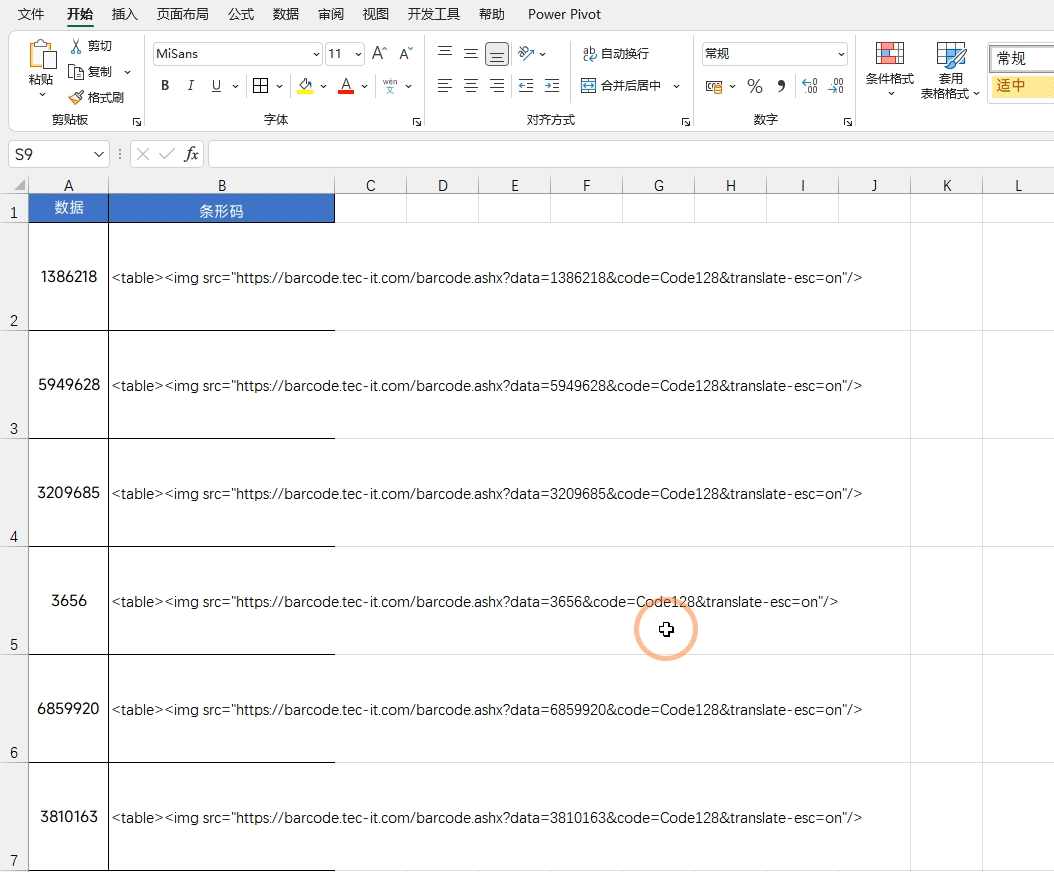Open the font (字体) group dialog launcher
The height and width of the screenshot is (872, 1054).
click(417, 122)
